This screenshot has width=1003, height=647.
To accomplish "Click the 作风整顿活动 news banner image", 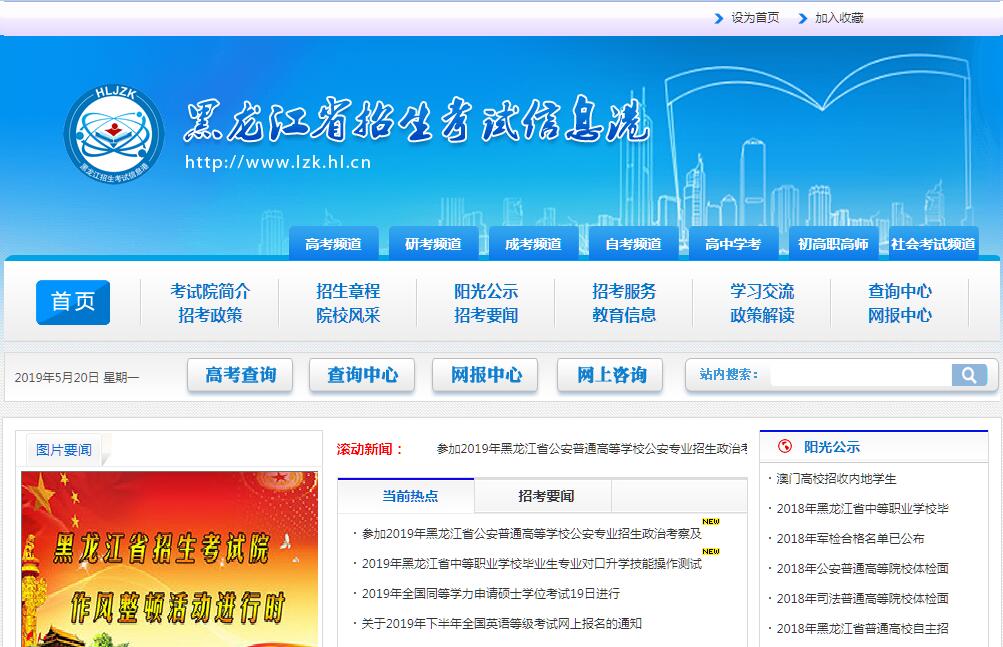I will (169, 560).
